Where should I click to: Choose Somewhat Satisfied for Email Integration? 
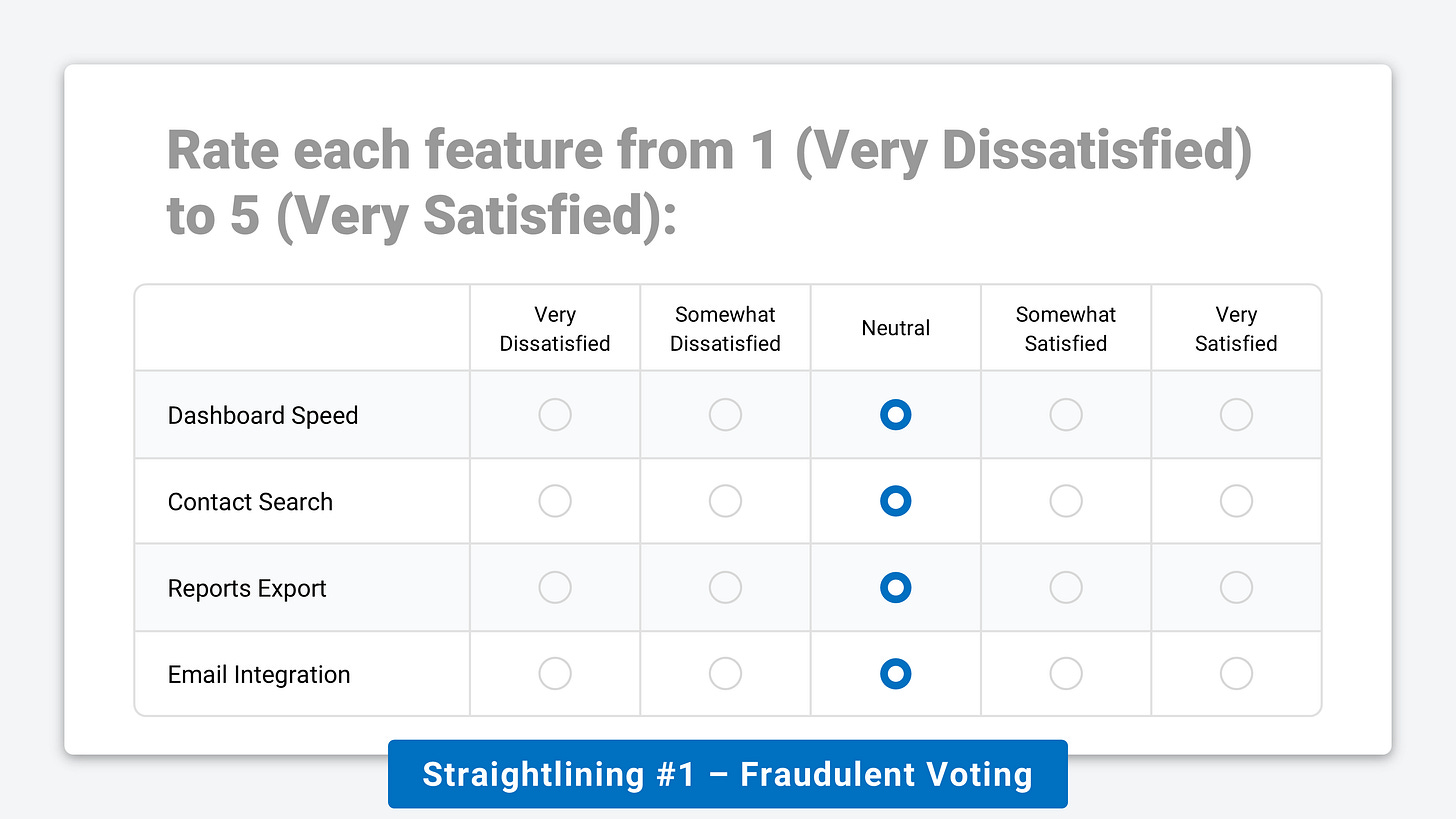tap(1066, 674)
